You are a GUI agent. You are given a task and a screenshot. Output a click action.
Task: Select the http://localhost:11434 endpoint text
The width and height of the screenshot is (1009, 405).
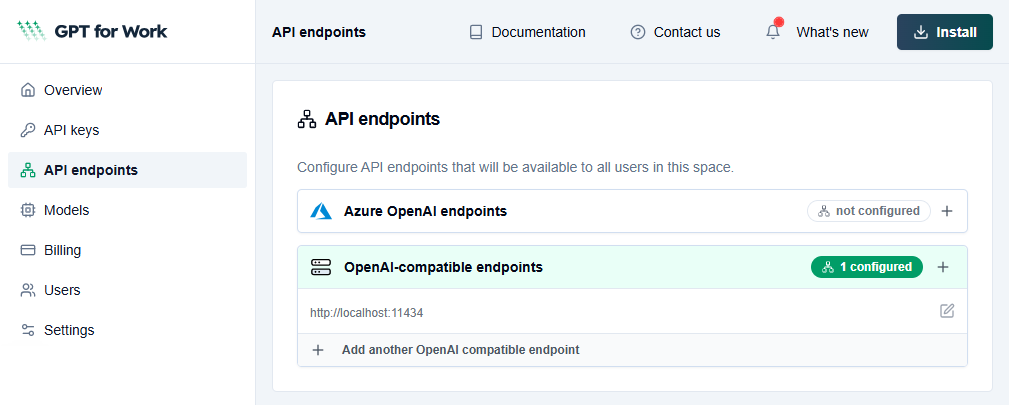click(x=367, y=313)
